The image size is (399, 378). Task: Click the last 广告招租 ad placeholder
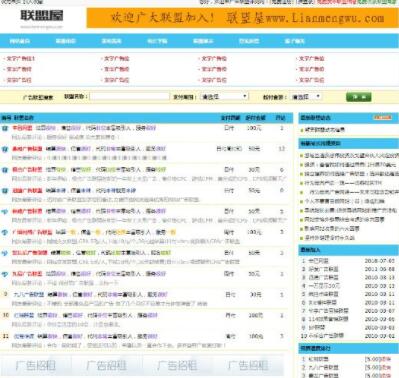248,366
